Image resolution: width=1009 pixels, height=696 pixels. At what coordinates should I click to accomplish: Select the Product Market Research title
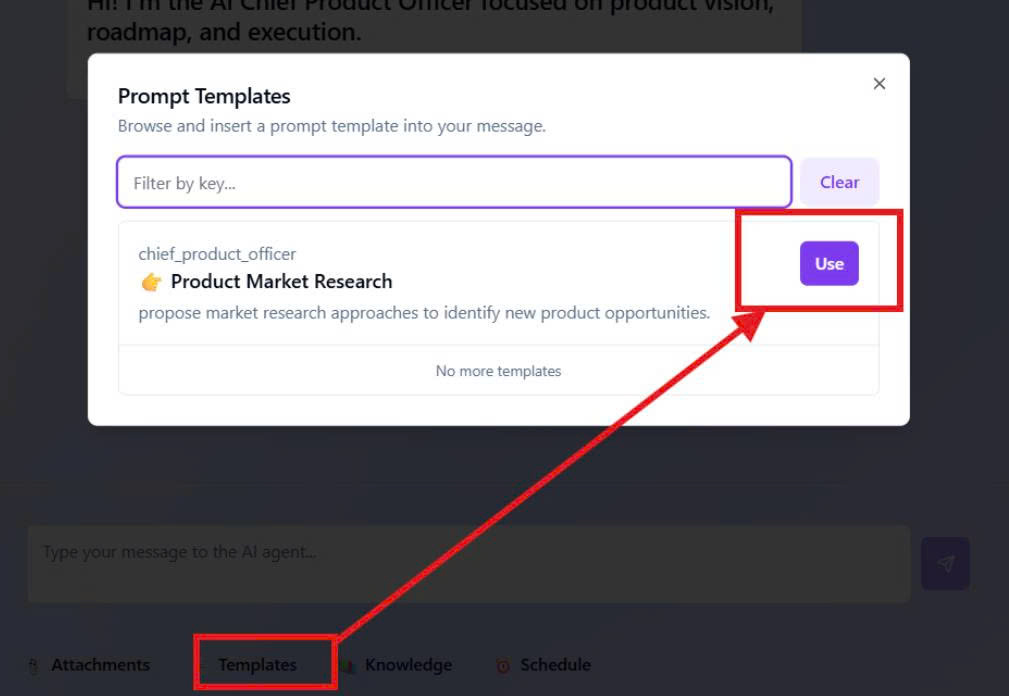click(281, 282)
